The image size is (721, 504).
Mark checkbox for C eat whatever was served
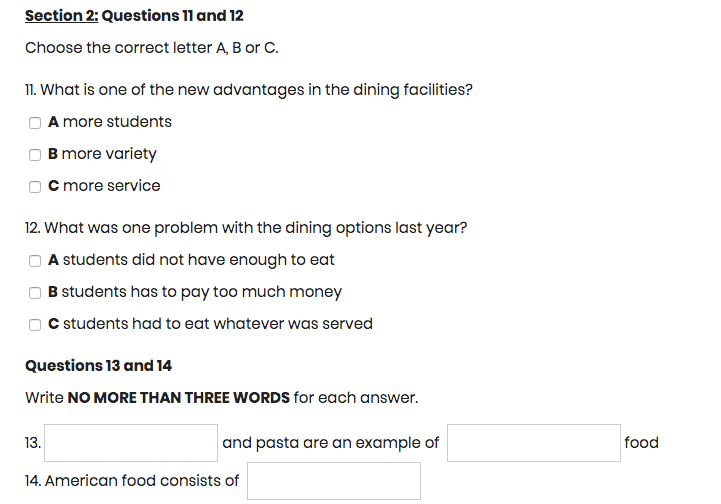[35, 325]
